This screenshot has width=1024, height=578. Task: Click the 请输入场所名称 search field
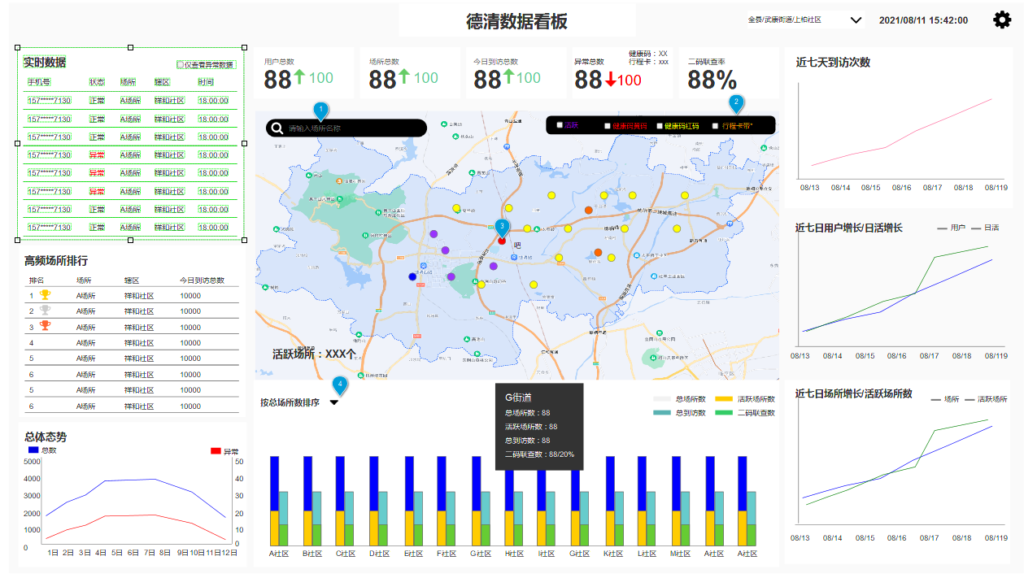click(x=346, y=128)
